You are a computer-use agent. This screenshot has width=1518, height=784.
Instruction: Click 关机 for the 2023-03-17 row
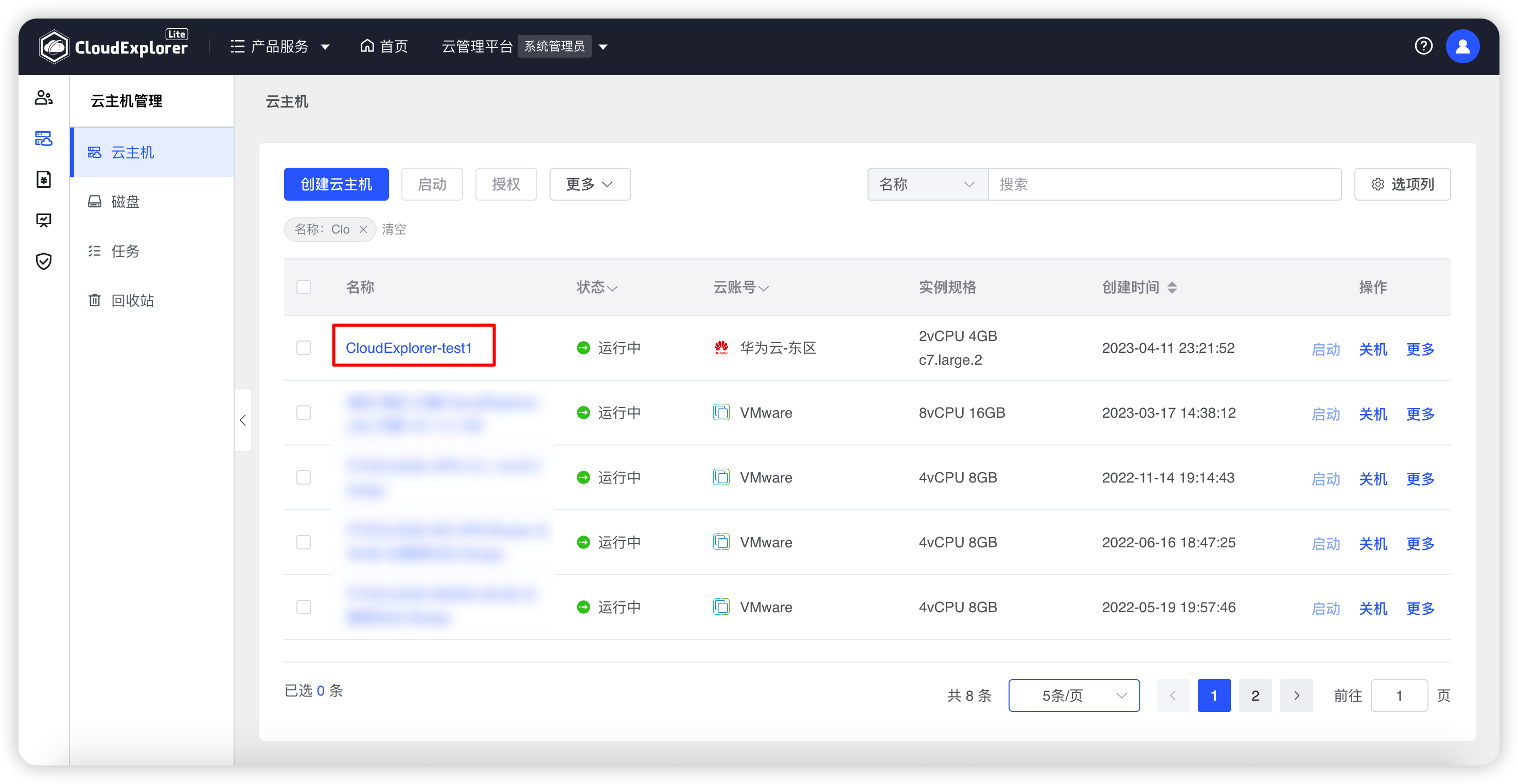point(1373,414)
